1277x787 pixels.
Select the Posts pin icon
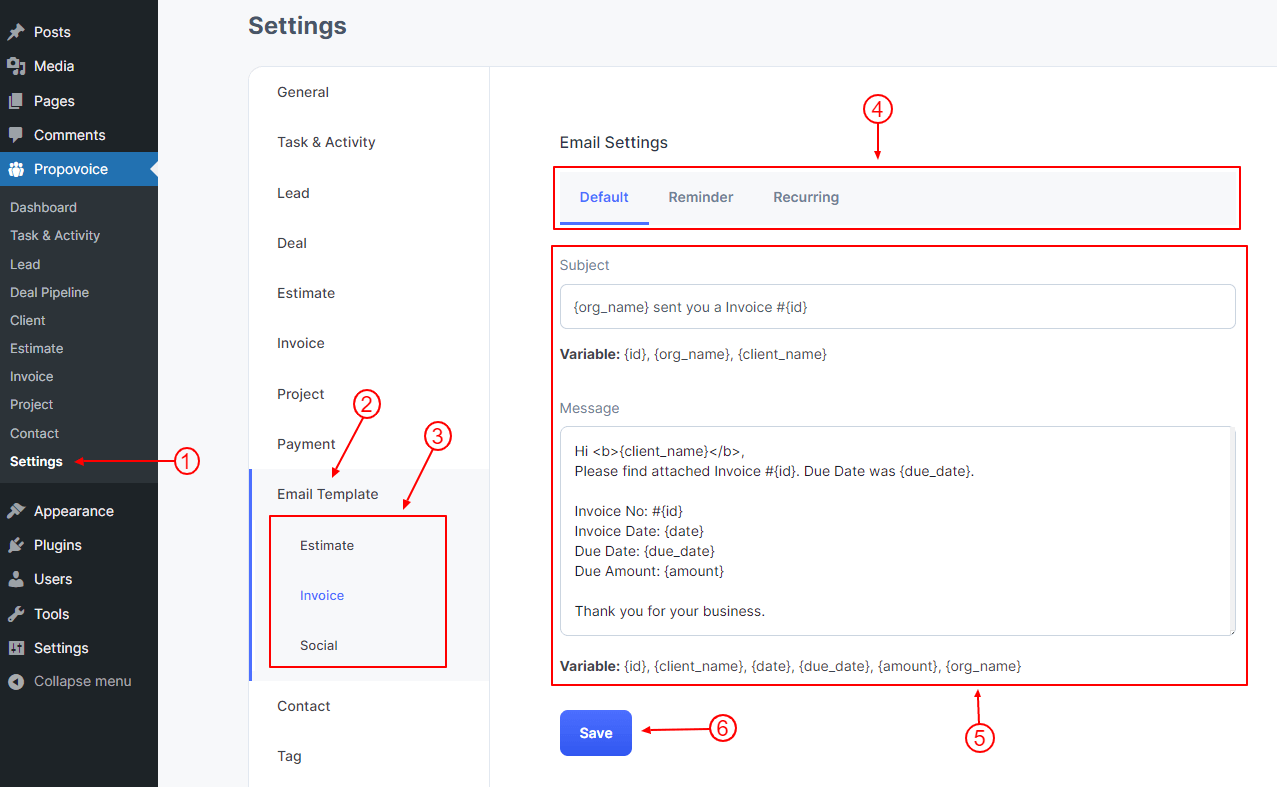(x=16, y=31)
